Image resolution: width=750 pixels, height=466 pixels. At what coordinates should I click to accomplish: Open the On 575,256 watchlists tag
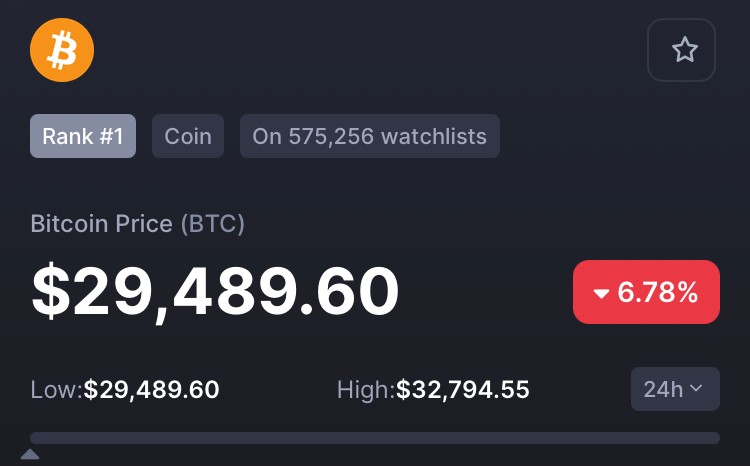point(370,136)
